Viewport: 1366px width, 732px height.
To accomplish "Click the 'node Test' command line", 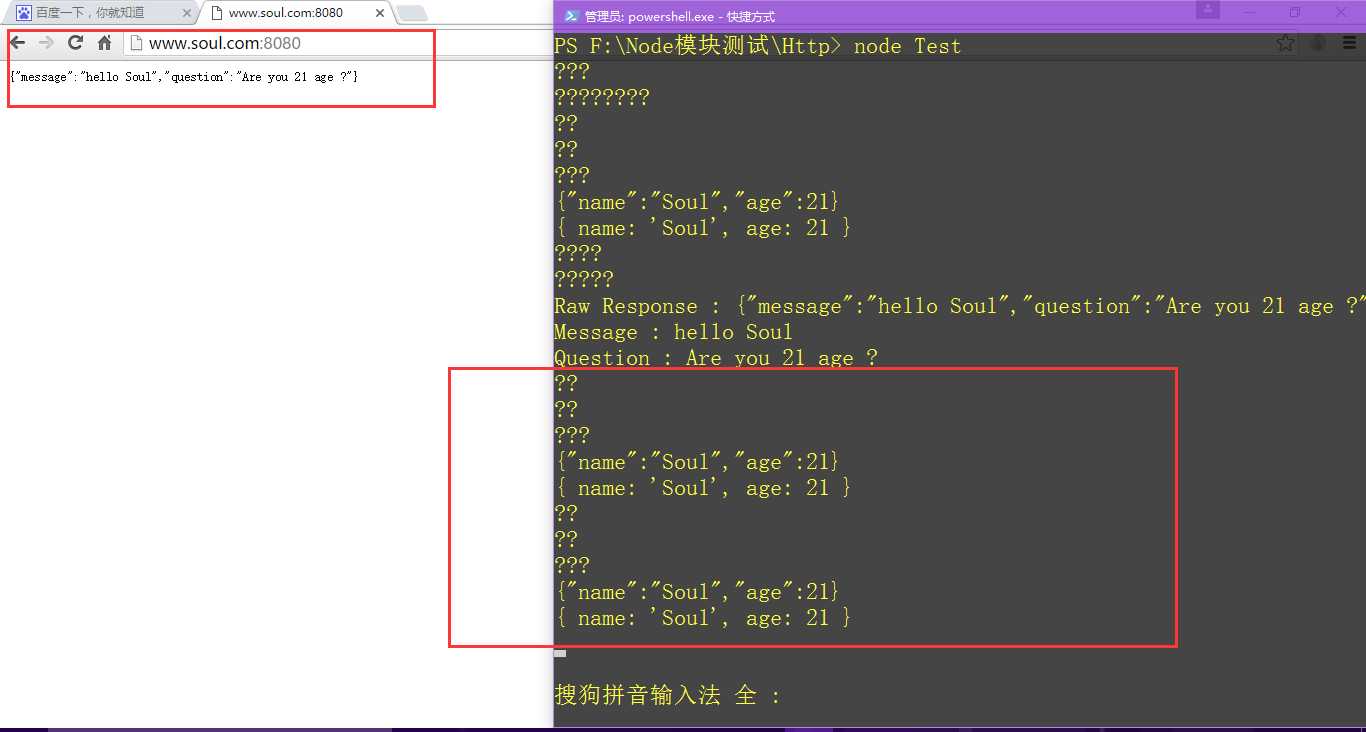I will pos(758,46).
